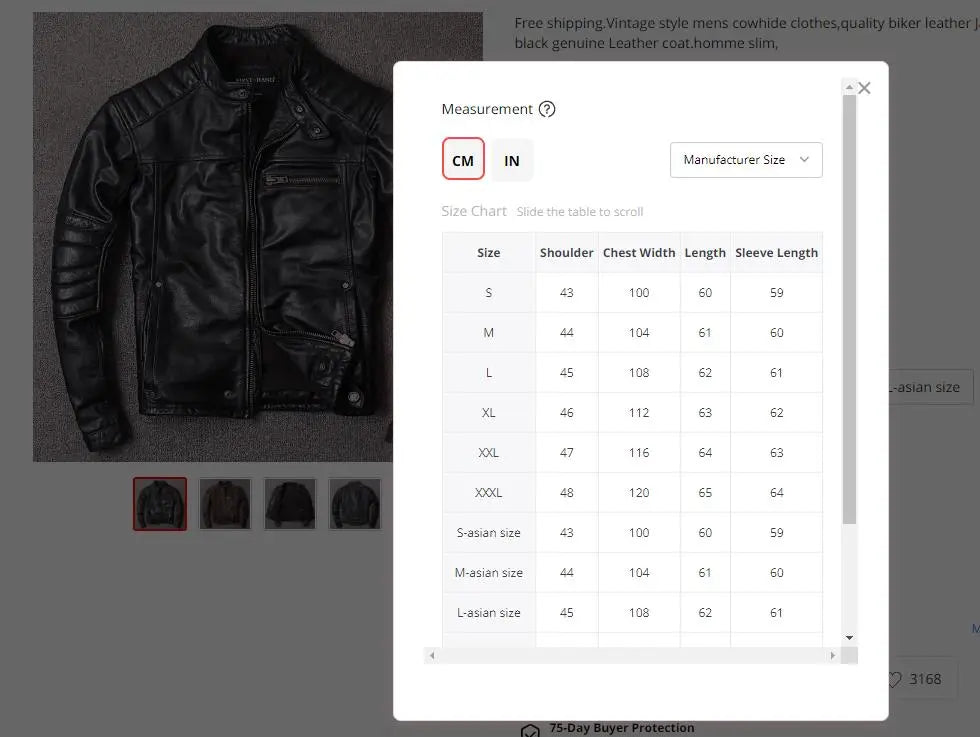Viewport: 980px width, 737px height.
Task: Switch to the Size Chart section heading
Action: click(x=474, y=211)
